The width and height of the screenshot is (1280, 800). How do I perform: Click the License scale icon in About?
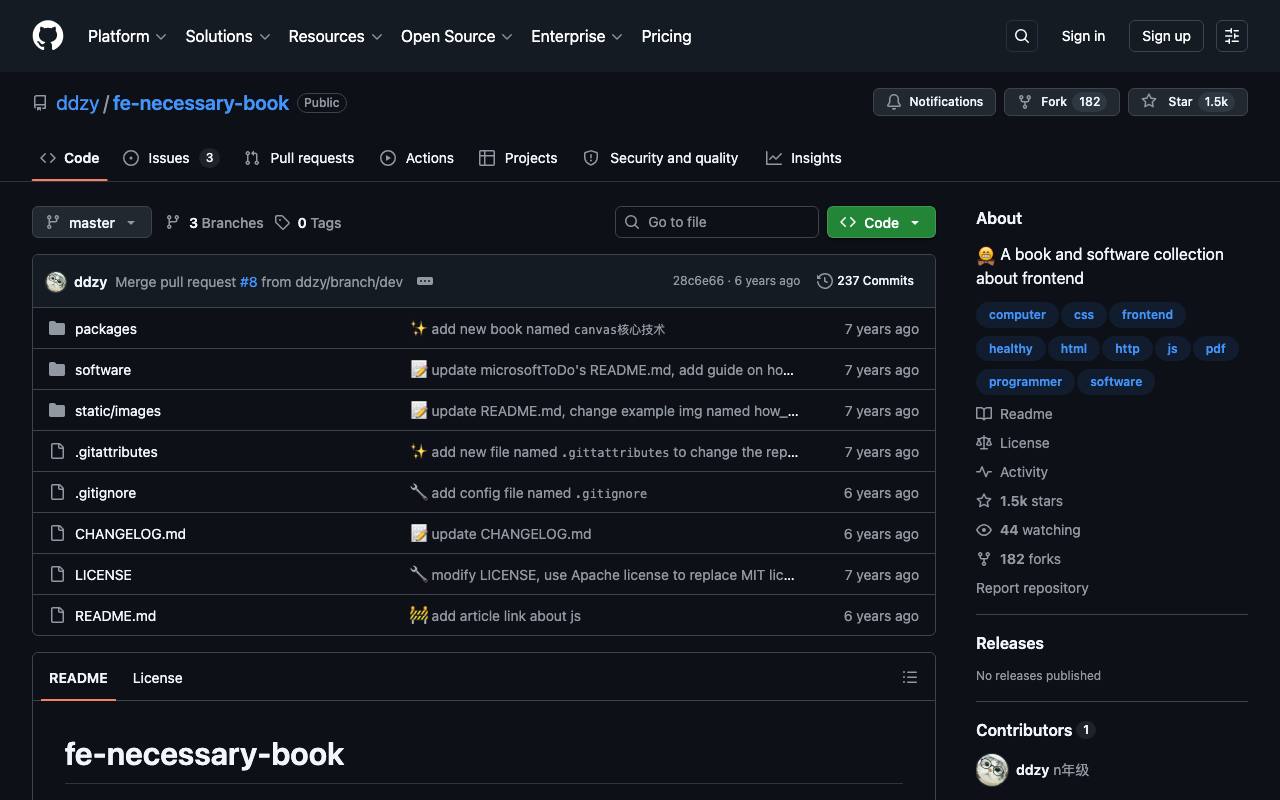coord(984,443)
